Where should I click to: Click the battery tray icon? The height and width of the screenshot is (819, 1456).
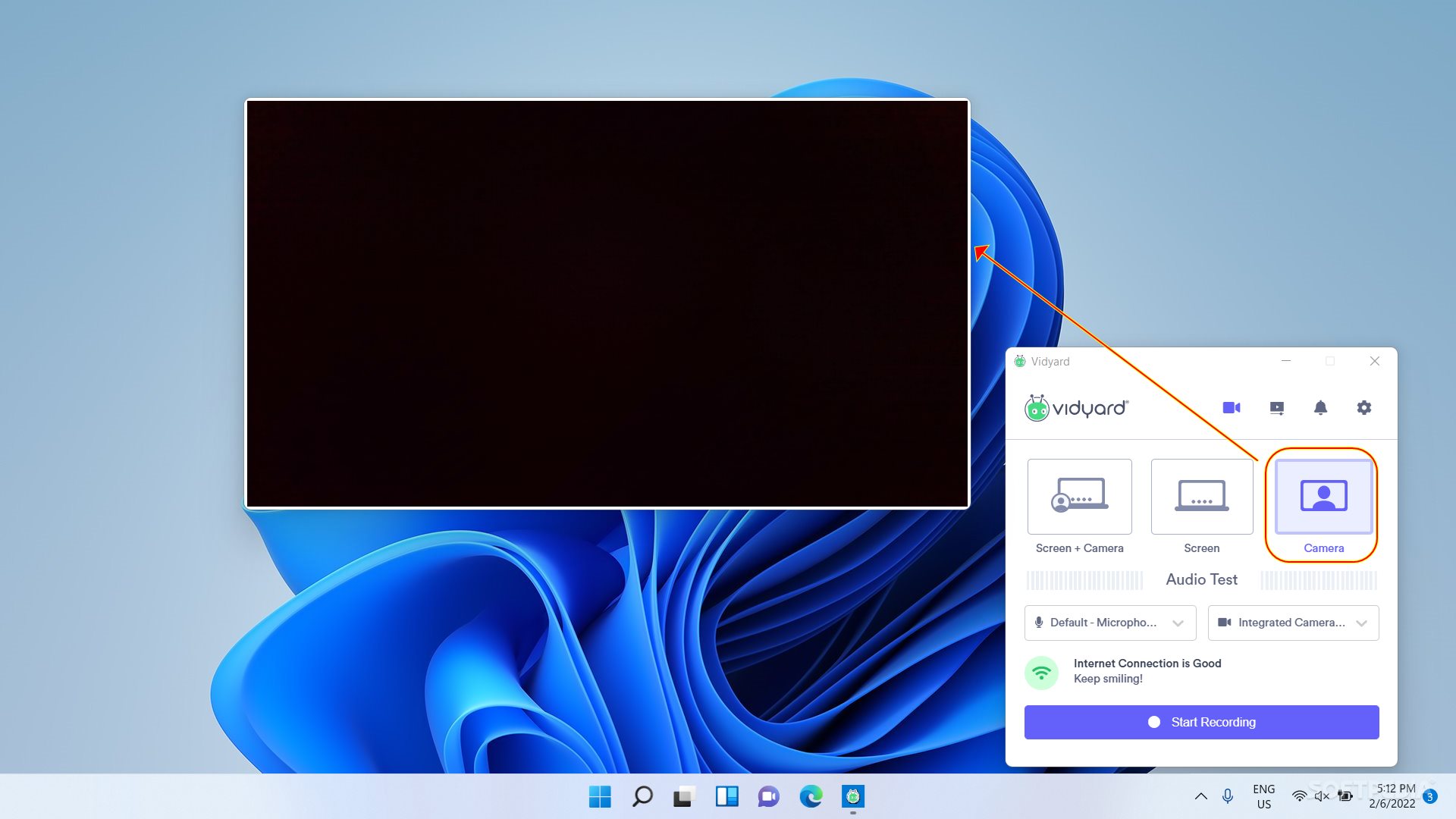[x=1345, y=796]
